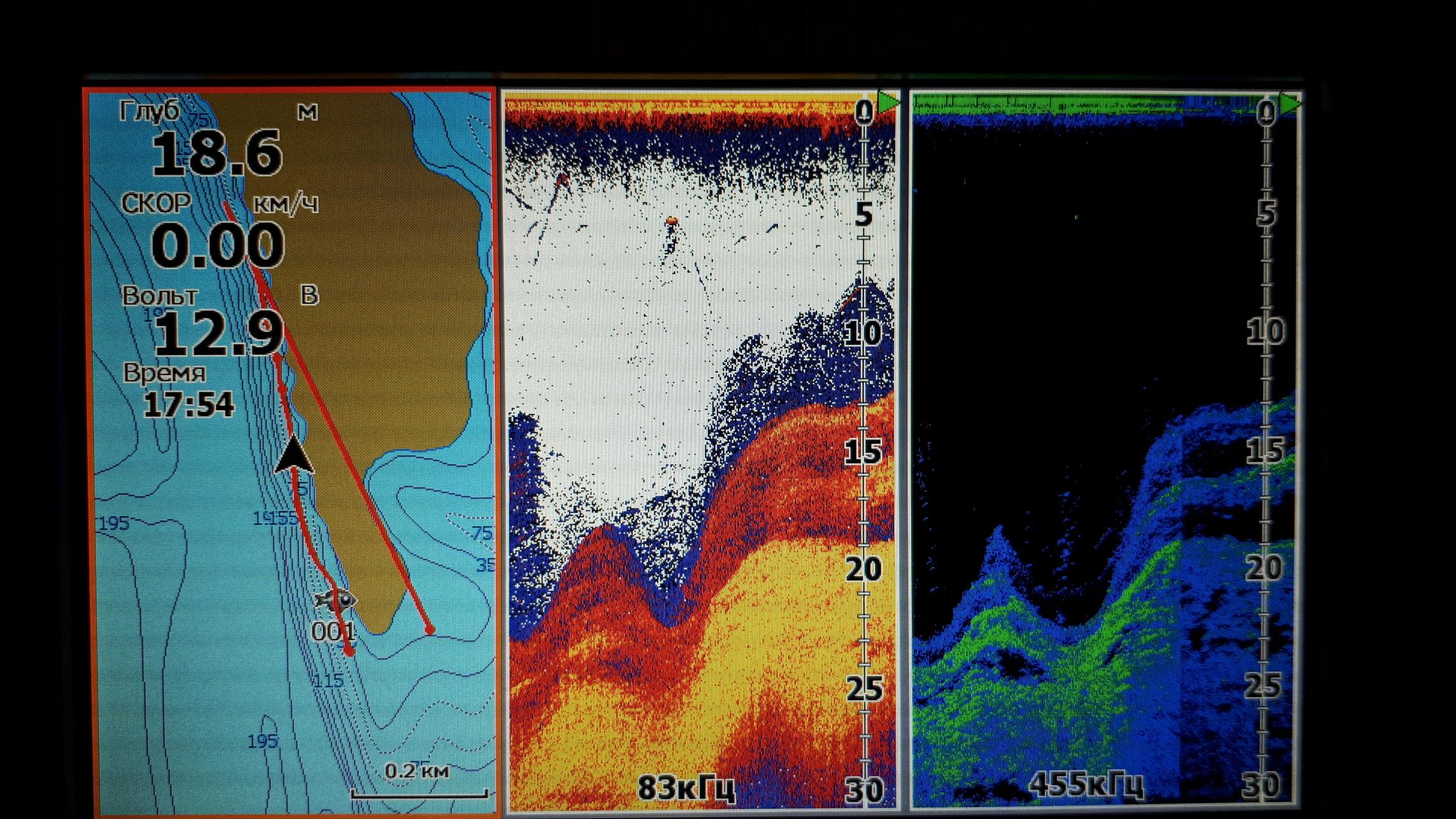Select the 83кГц sonar label
The height and width of the screenshot is (819, 1456).
click(687, 788)
